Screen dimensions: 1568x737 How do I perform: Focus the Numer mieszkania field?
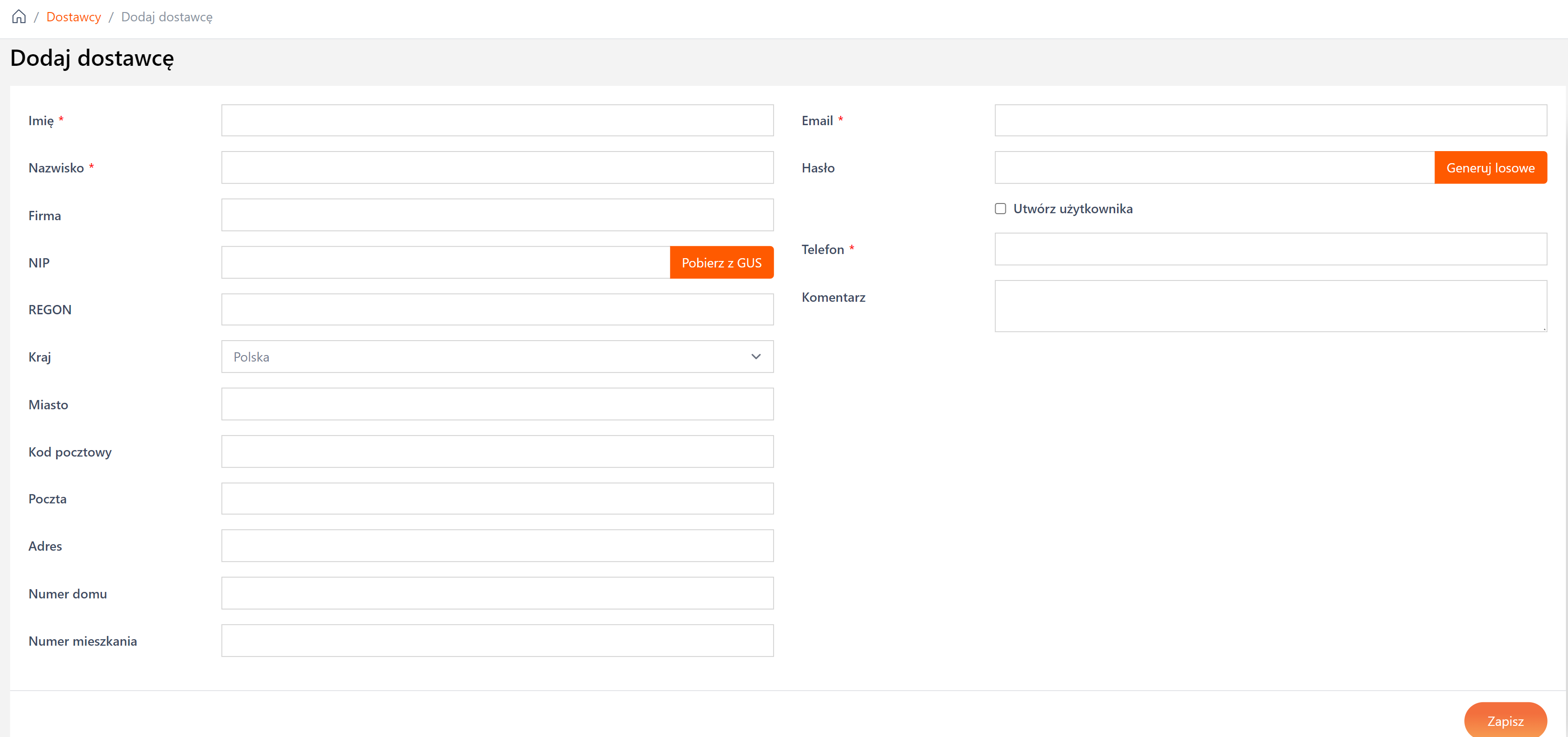click(x=497, y=640)
